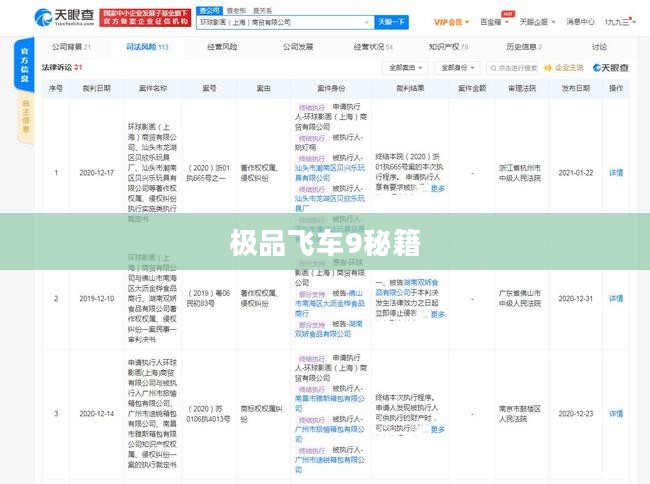Click the 发布日期 column header

[x=575, y=88]
